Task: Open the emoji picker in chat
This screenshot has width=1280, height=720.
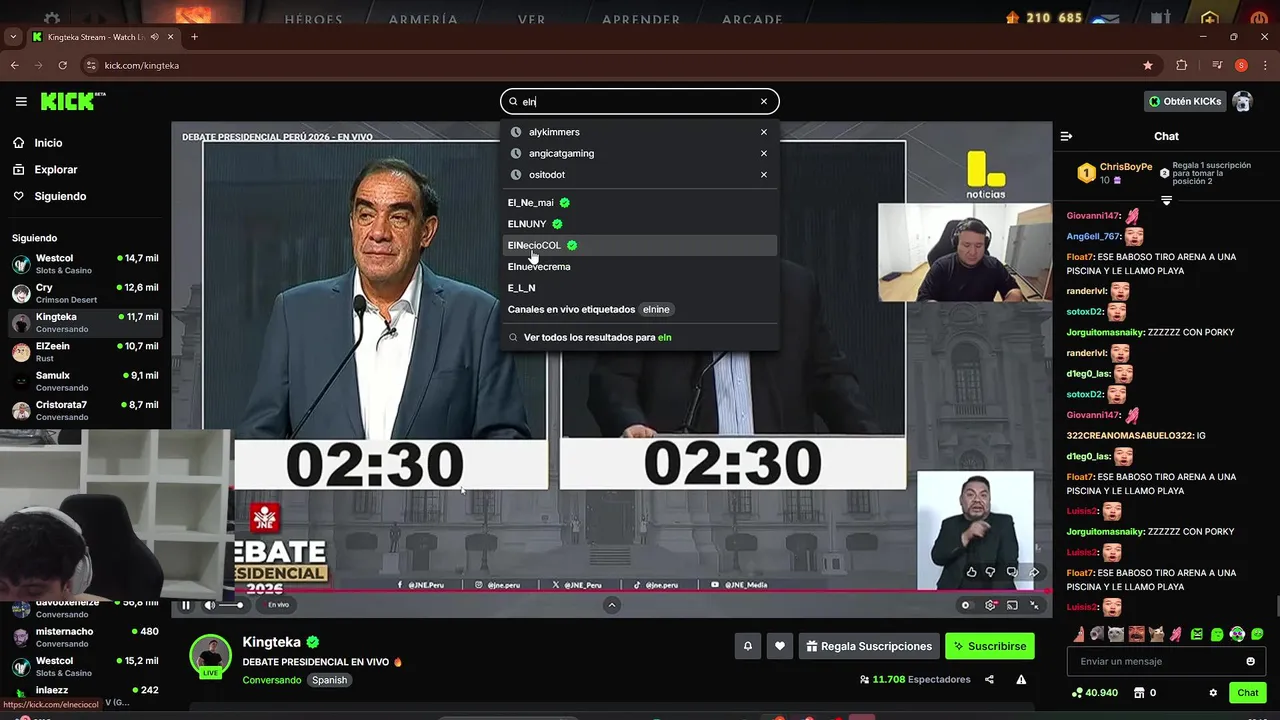Action: (x=1250, y=661)
